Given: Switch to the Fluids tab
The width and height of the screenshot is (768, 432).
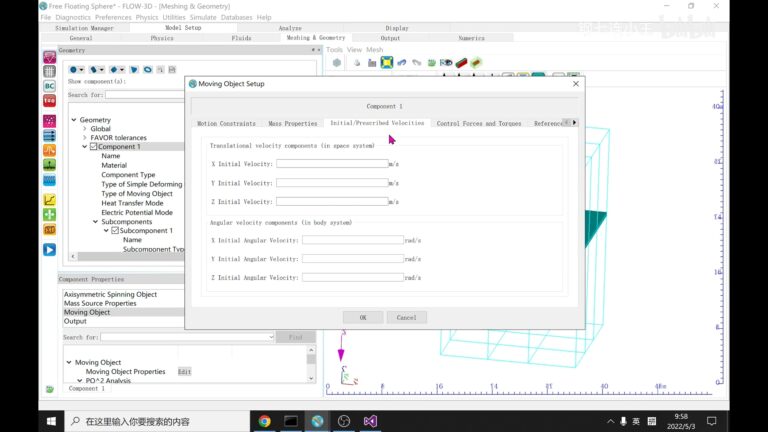Looking at the screenshot, I should 241,38.
